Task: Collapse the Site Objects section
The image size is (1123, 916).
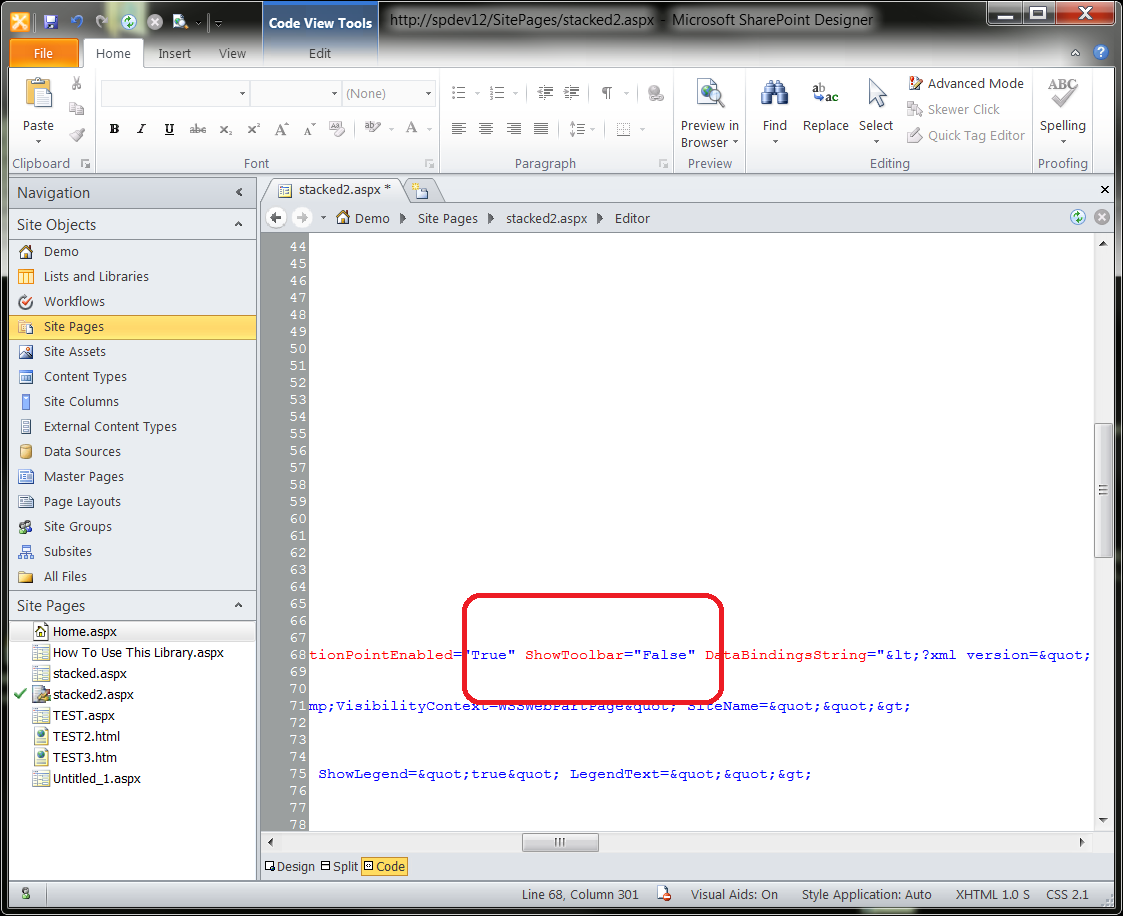Action: click(238, 225)
